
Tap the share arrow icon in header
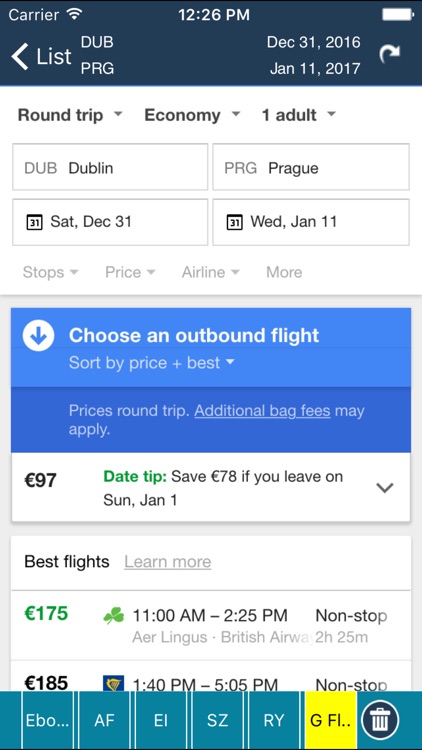click(x=389, y=54)
